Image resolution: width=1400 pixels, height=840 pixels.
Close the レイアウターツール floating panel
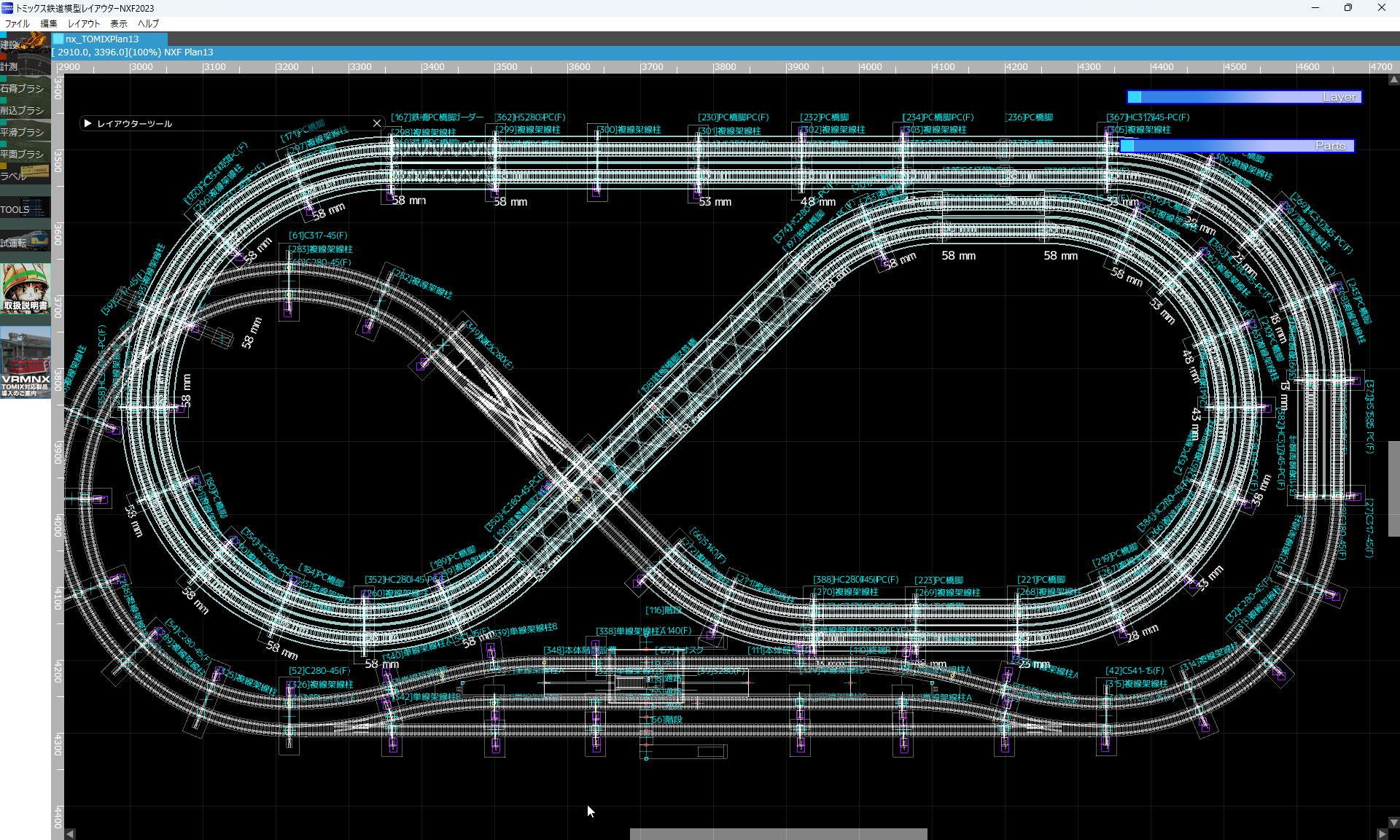click(377, 123)
